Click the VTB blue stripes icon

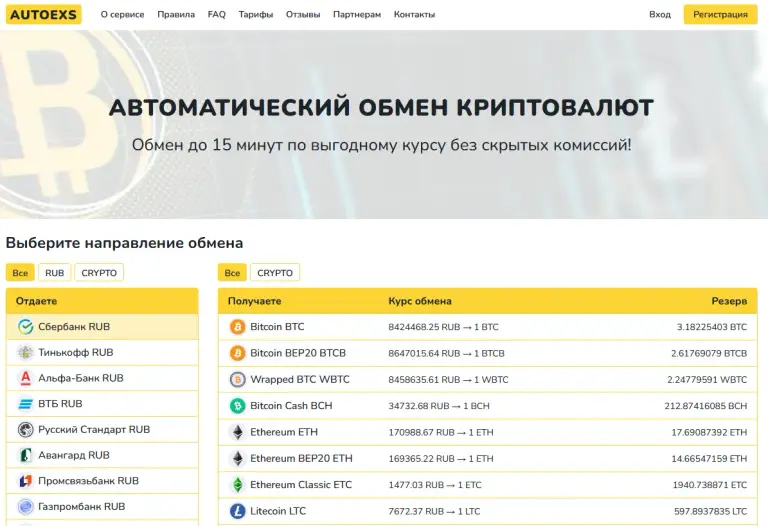pos(25,404)
